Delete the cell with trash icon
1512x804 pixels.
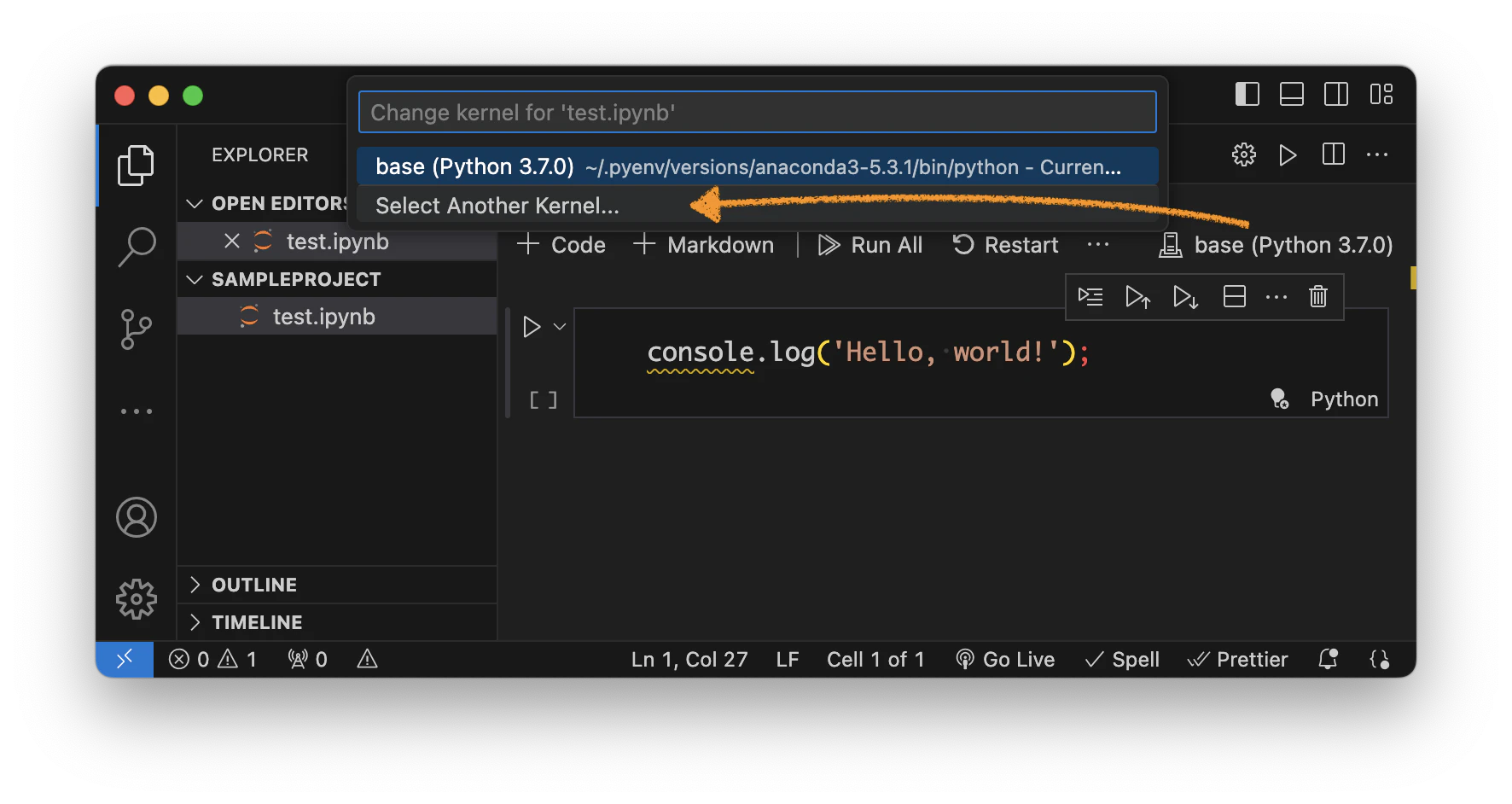pos(1318,296)
